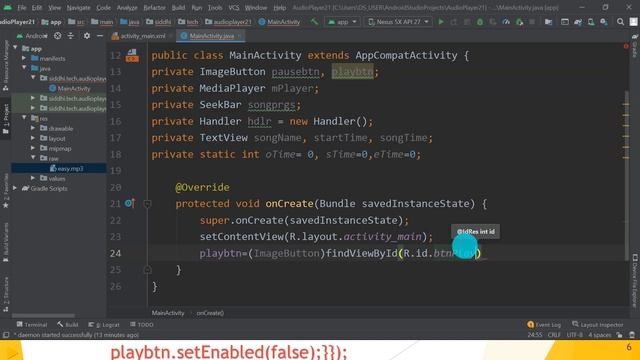Expand the layout folder arrow
Screen dimensions: 640x360
coord(33,138)
